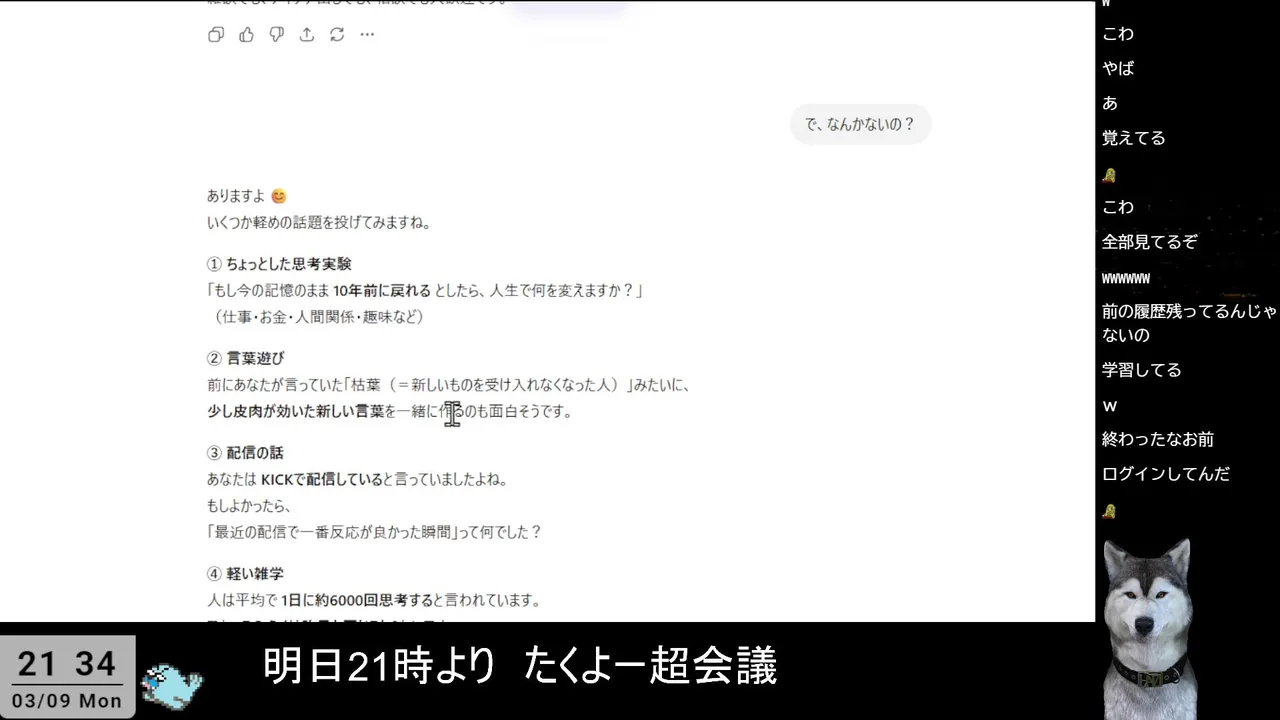Click the heading "① ちょっとした思考実験"

point(279,264)
